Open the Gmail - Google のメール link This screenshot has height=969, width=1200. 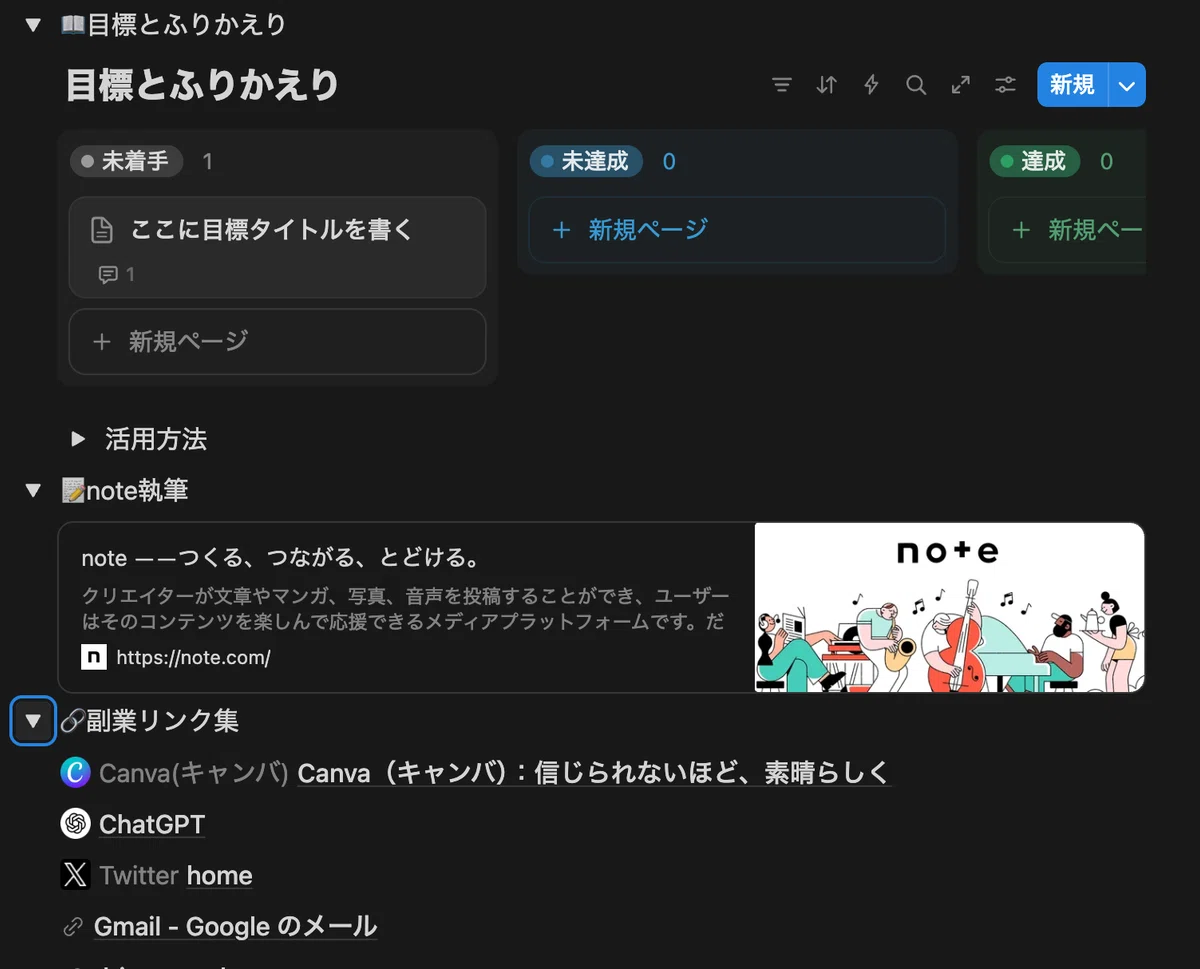tap(235, 927)
